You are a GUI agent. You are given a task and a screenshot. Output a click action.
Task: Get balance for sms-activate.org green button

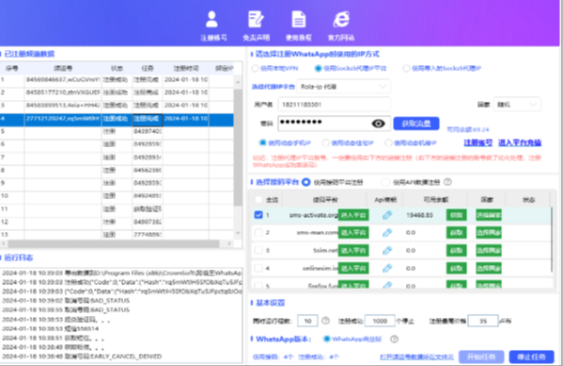pos(456,215)
